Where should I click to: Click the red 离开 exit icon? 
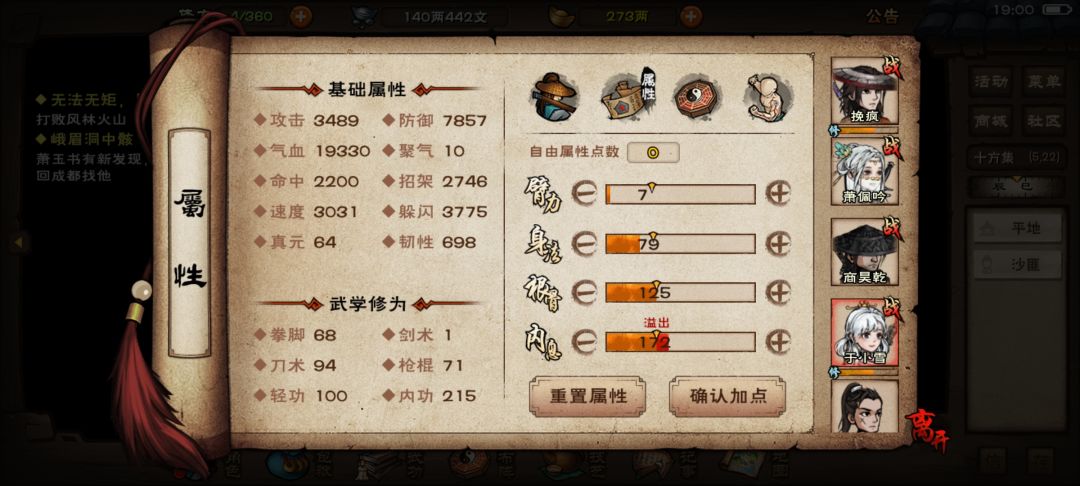point(927,430)
